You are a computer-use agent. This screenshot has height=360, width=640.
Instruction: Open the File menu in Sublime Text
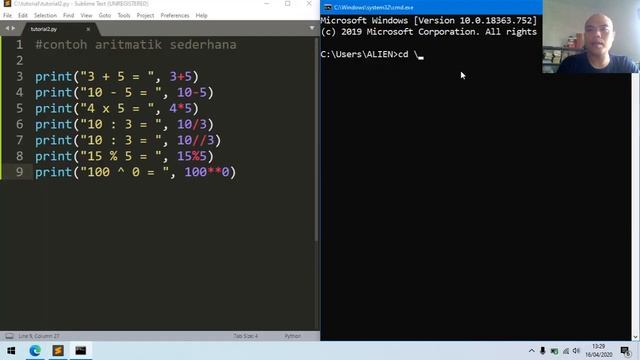pyautogui.click(x=7, y=16)
